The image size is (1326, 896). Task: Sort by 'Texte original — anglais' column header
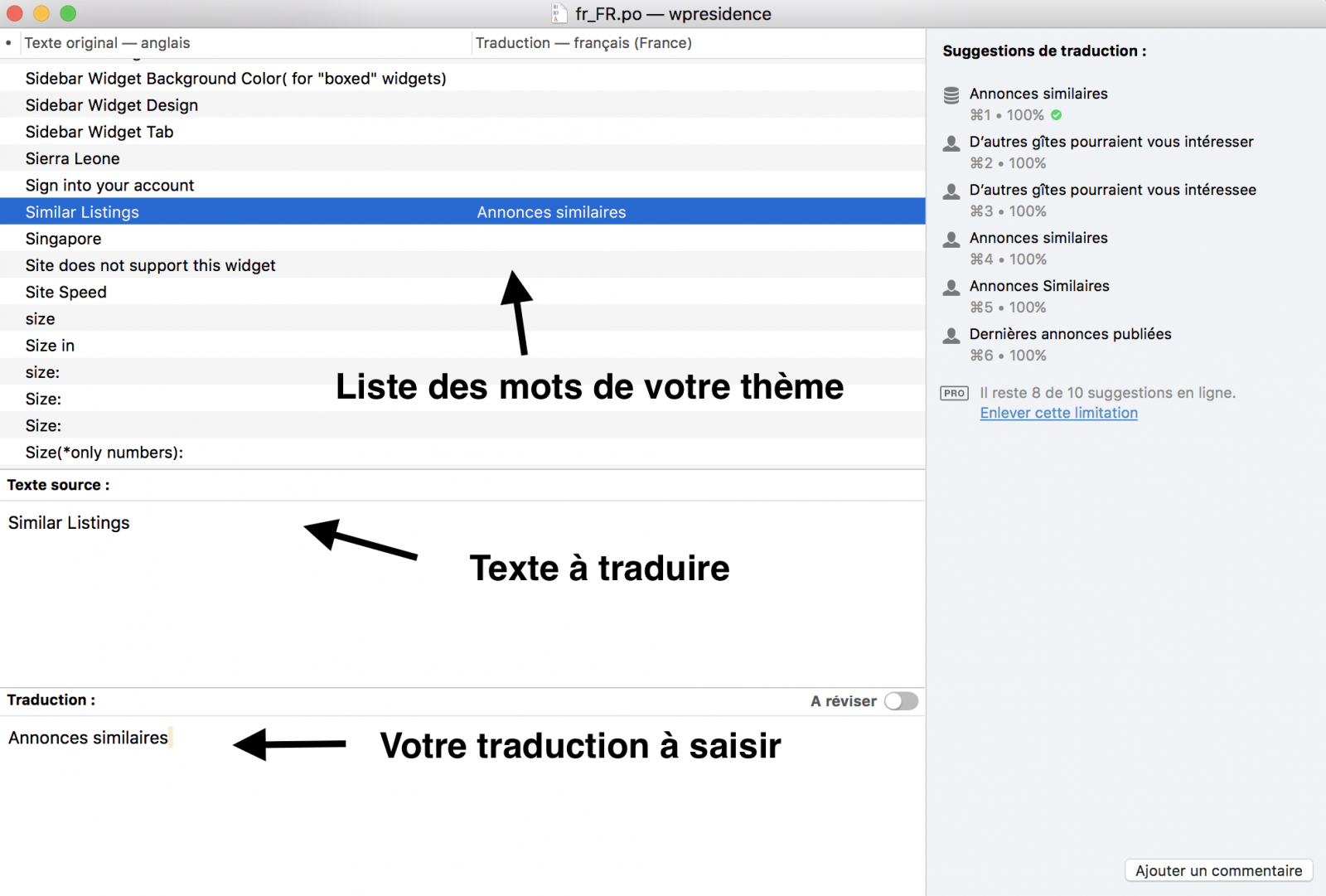[244, 43]
